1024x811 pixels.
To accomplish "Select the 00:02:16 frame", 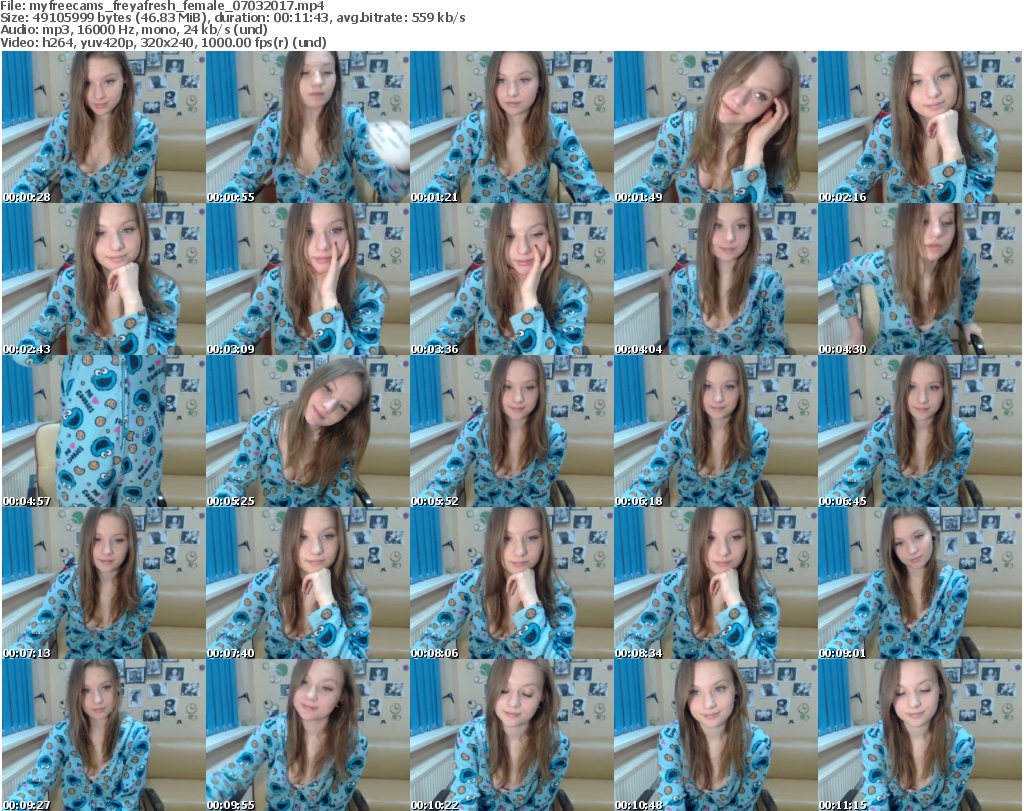I will [920, 127].
